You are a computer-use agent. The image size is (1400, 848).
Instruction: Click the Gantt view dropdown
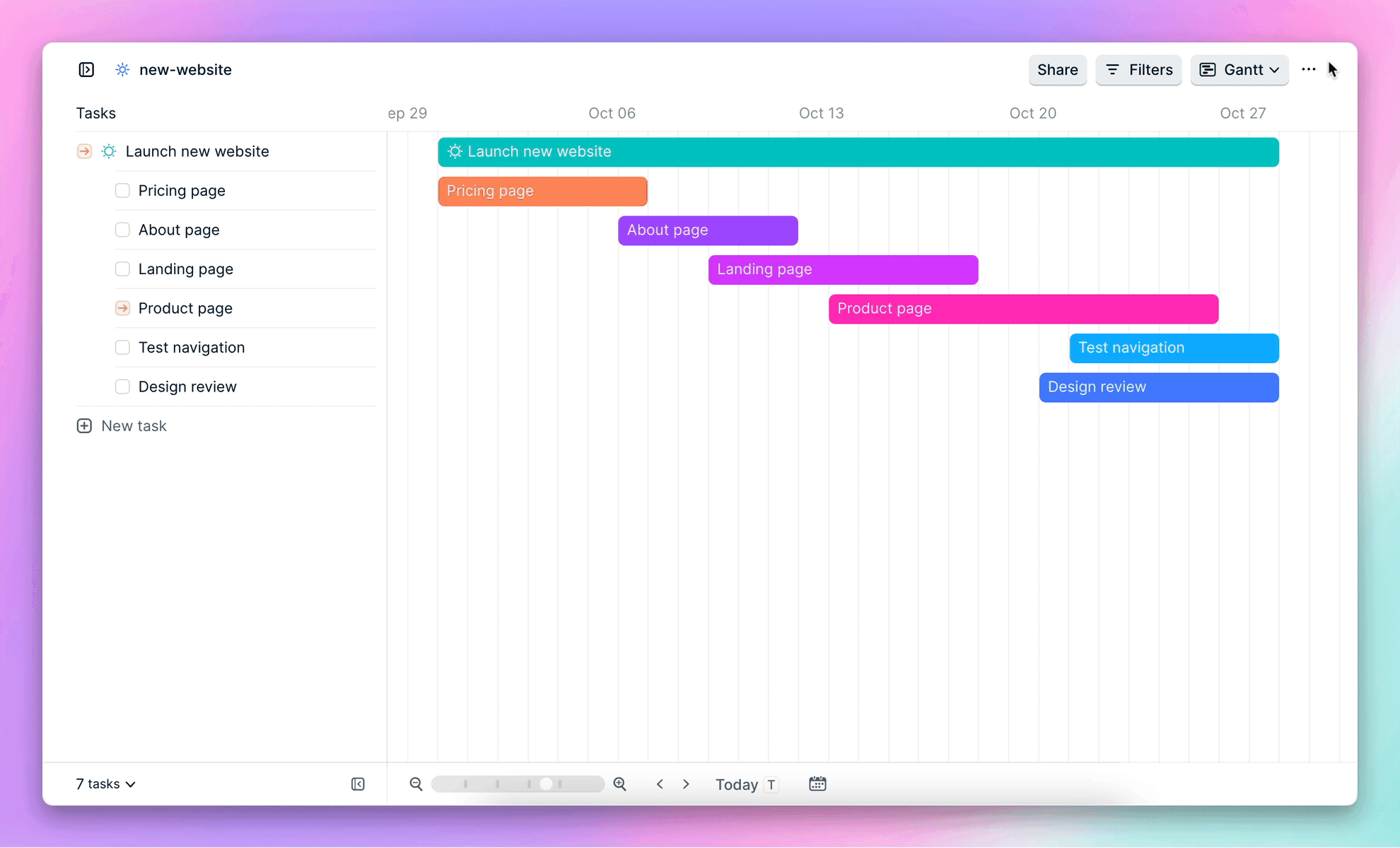tap(1239, 69)
